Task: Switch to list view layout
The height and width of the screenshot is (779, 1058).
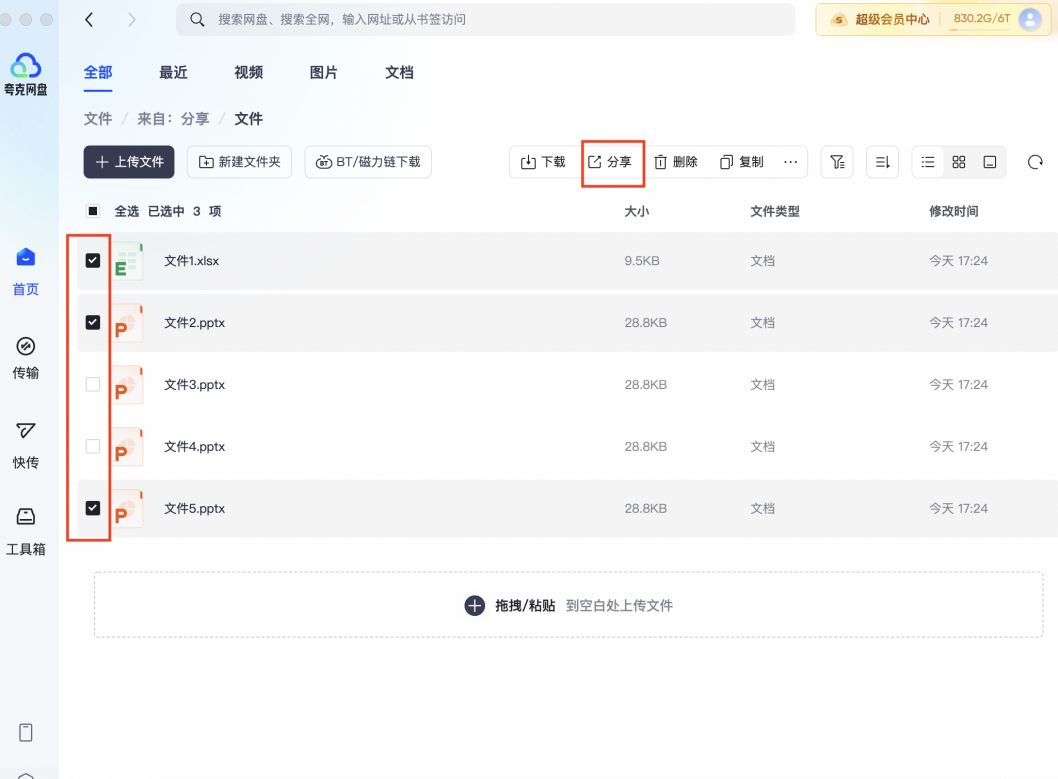Action: tap(928, 162)
